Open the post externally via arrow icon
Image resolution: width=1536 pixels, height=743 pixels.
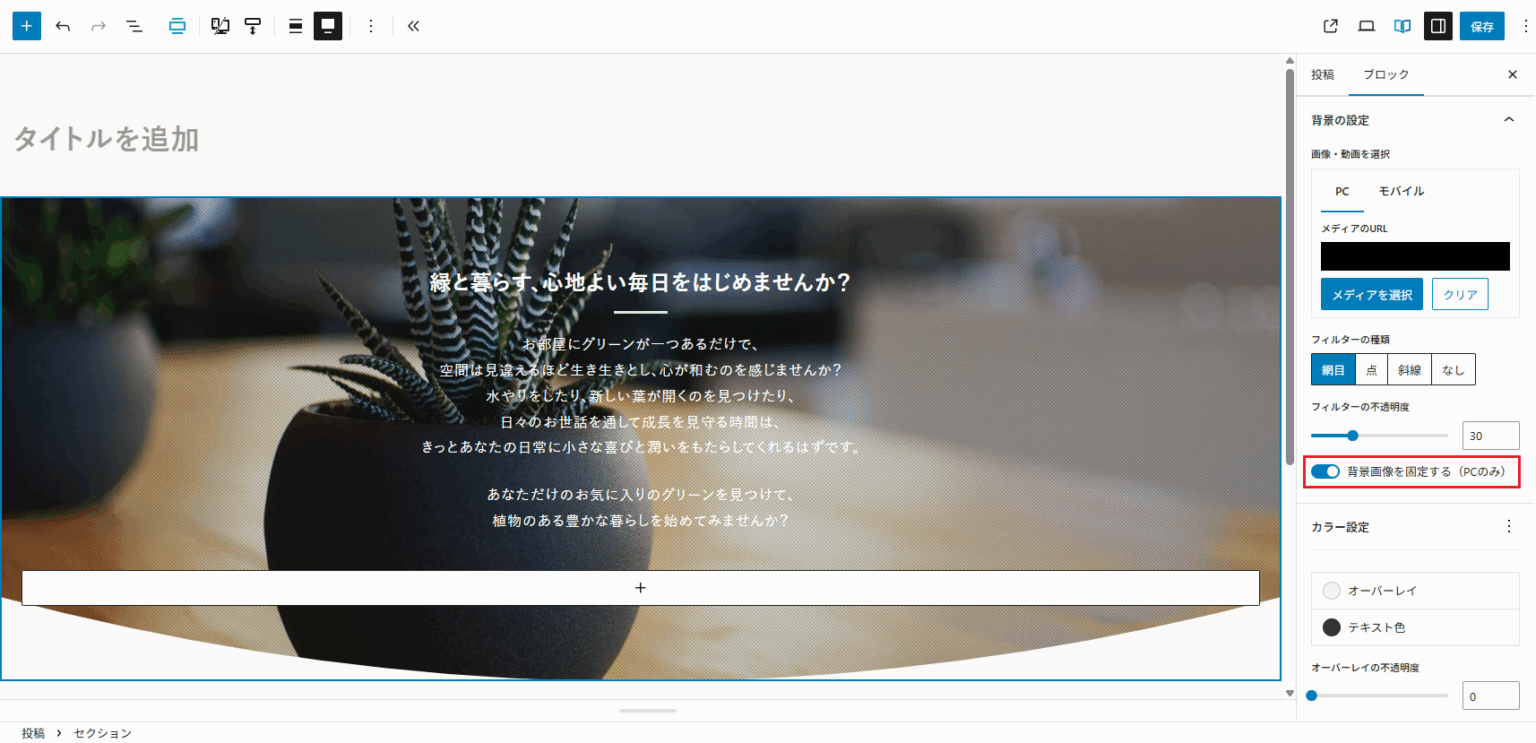(x=1330, y=25)
